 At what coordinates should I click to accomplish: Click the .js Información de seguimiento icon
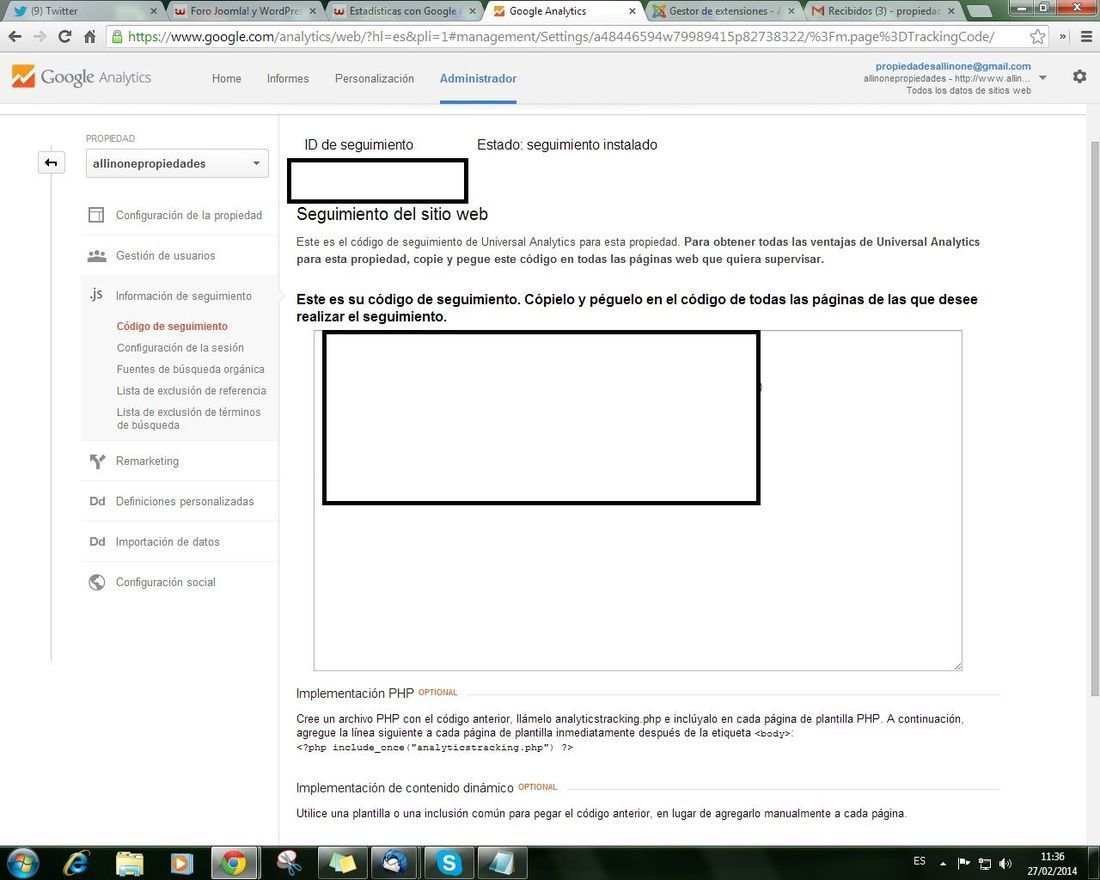point(96,295)
